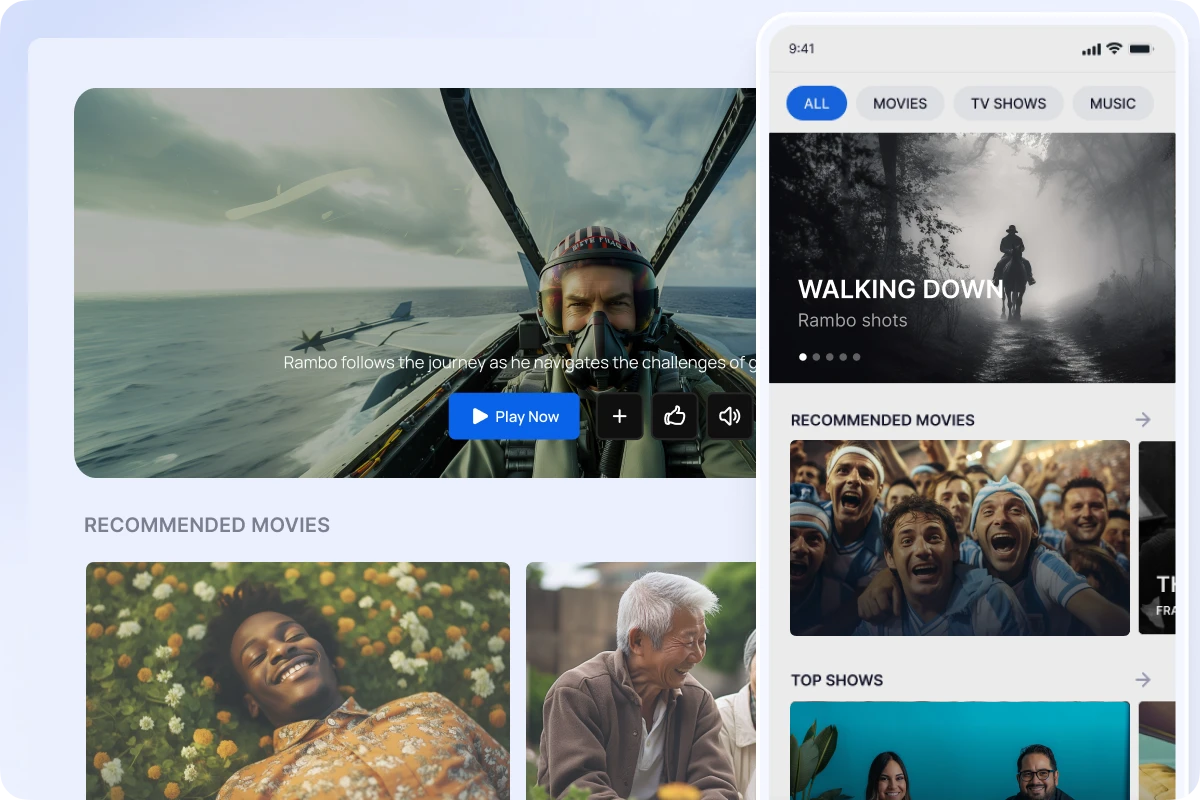This screenshot has height=800, width=1200.
Task: Open the laughing elderly man movie thumbnail
Action: [x=641, y=681]
